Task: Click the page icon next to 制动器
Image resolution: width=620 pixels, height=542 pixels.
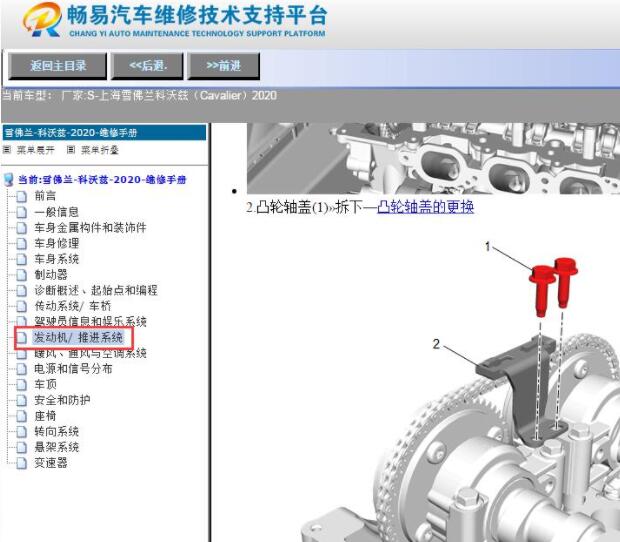Action: (x=21, y=275)
